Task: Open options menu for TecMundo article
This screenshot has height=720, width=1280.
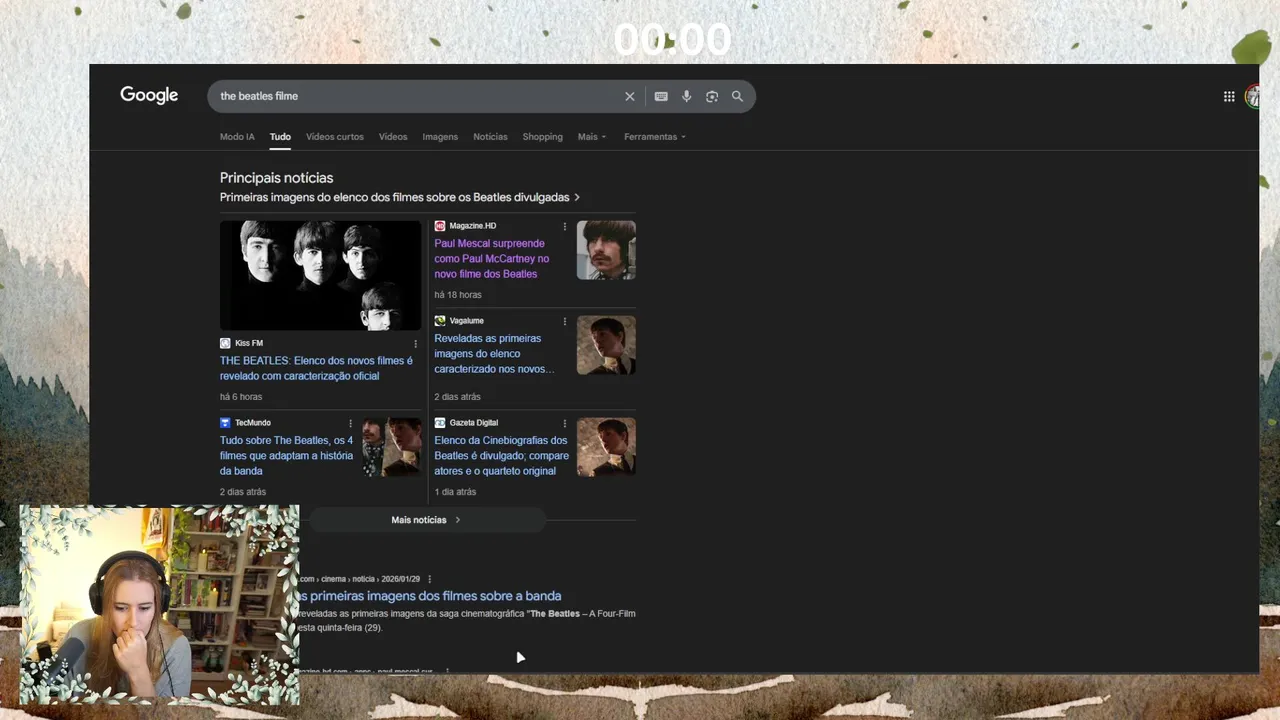Action: 350,423
